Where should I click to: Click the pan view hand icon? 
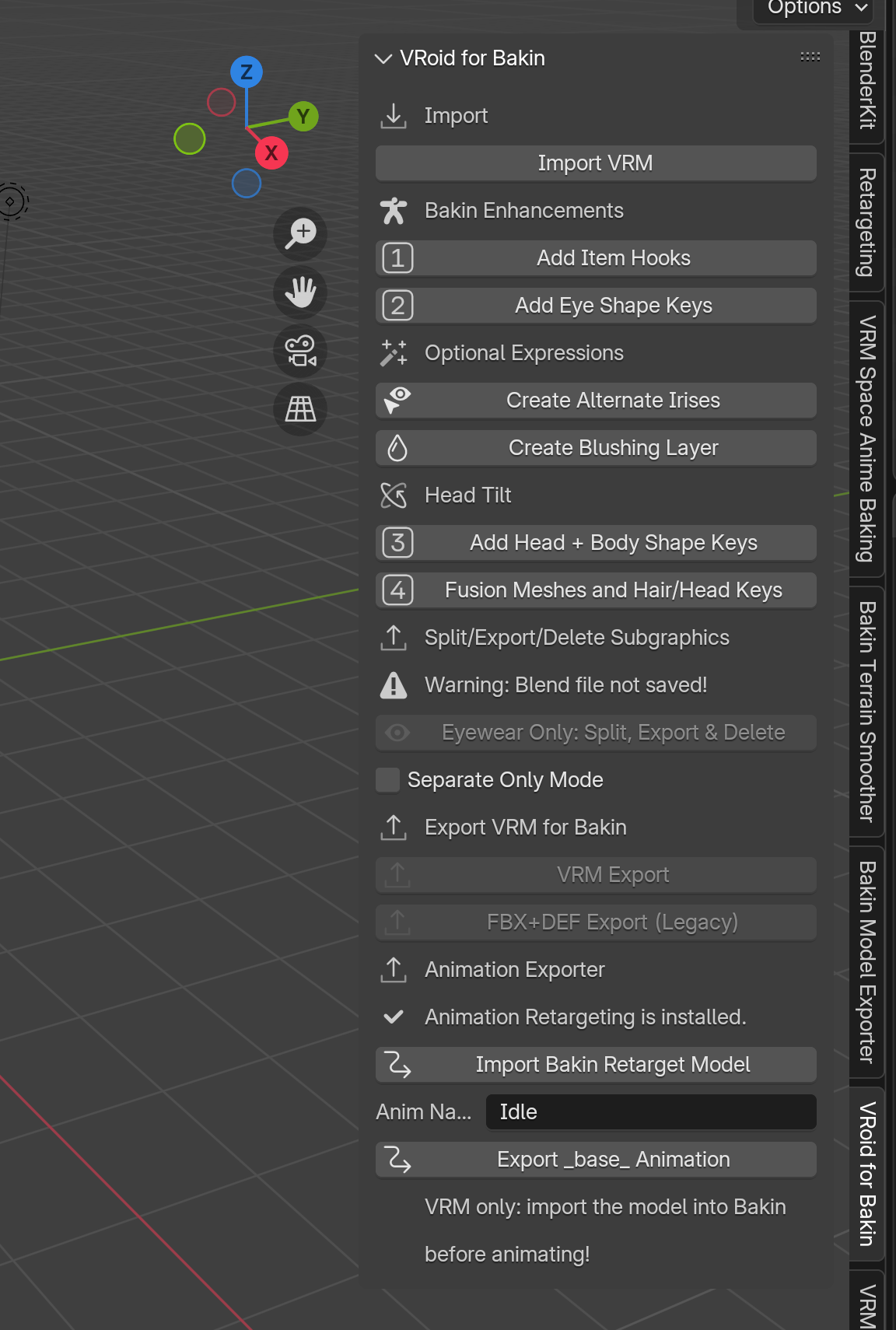click(300, 292)
